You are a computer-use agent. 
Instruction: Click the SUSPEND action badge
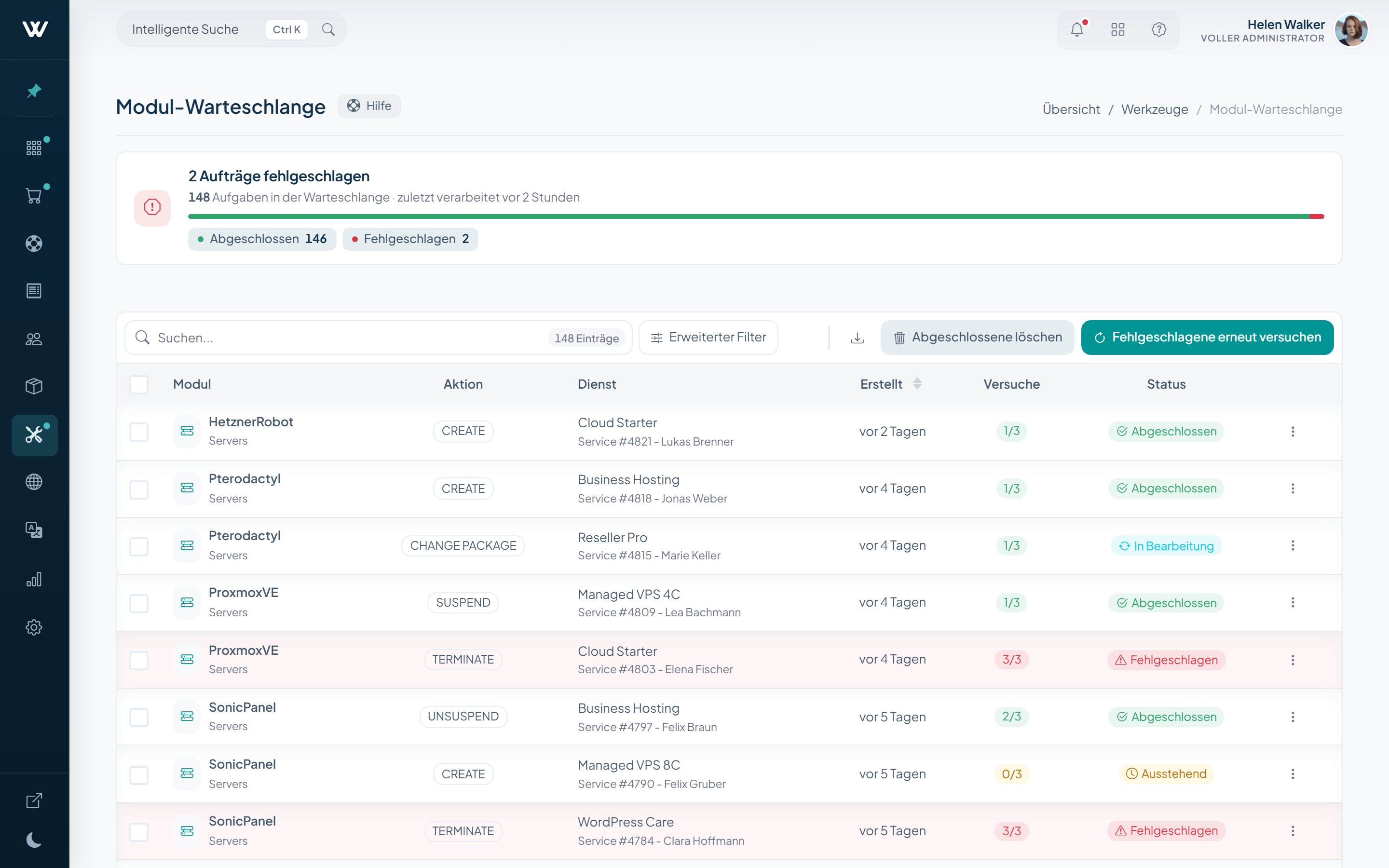point(463,603)
